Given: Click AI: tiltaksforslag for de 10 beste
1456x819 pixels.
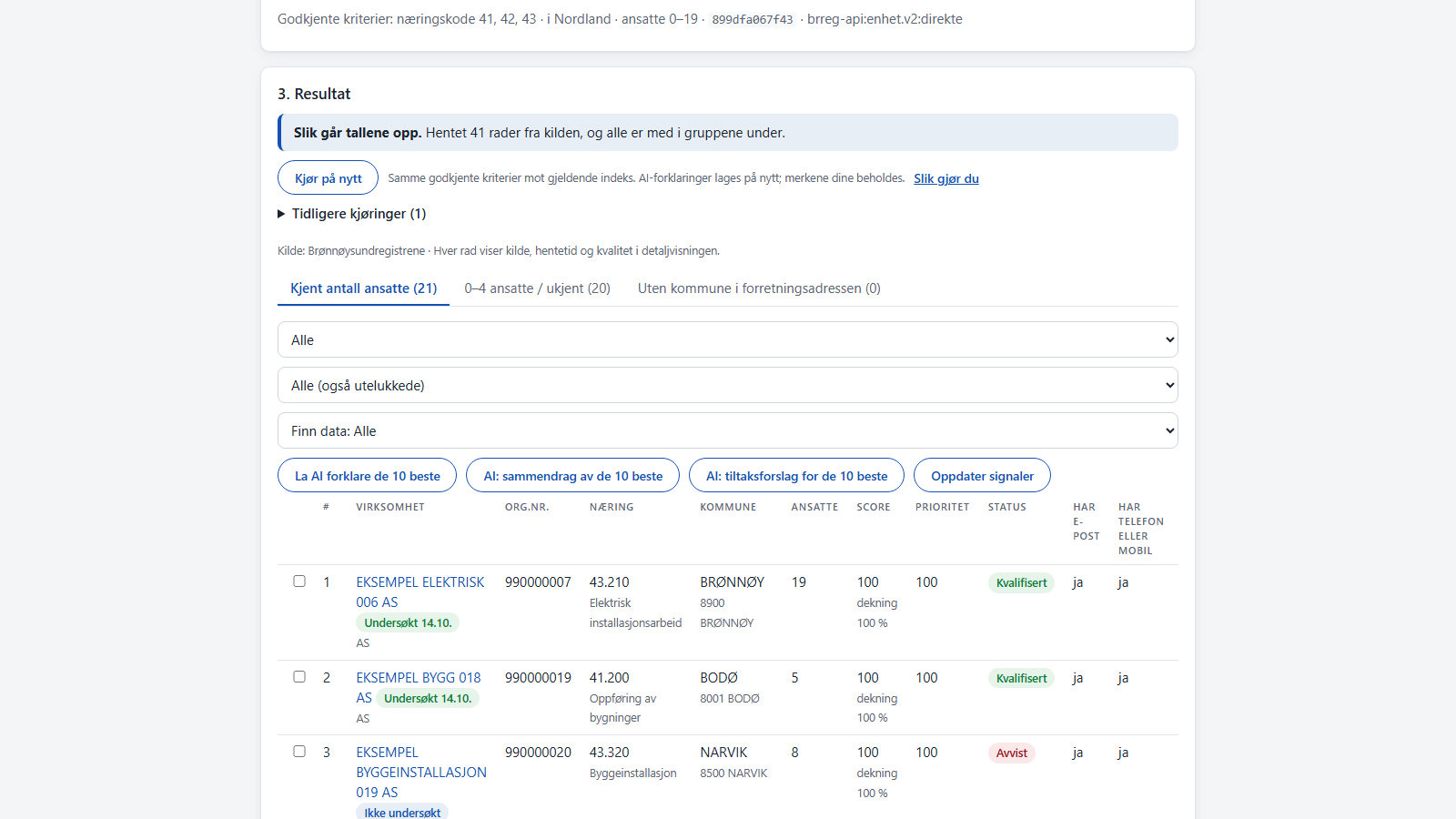Looking at the screenshot, I should click(797, 476).
